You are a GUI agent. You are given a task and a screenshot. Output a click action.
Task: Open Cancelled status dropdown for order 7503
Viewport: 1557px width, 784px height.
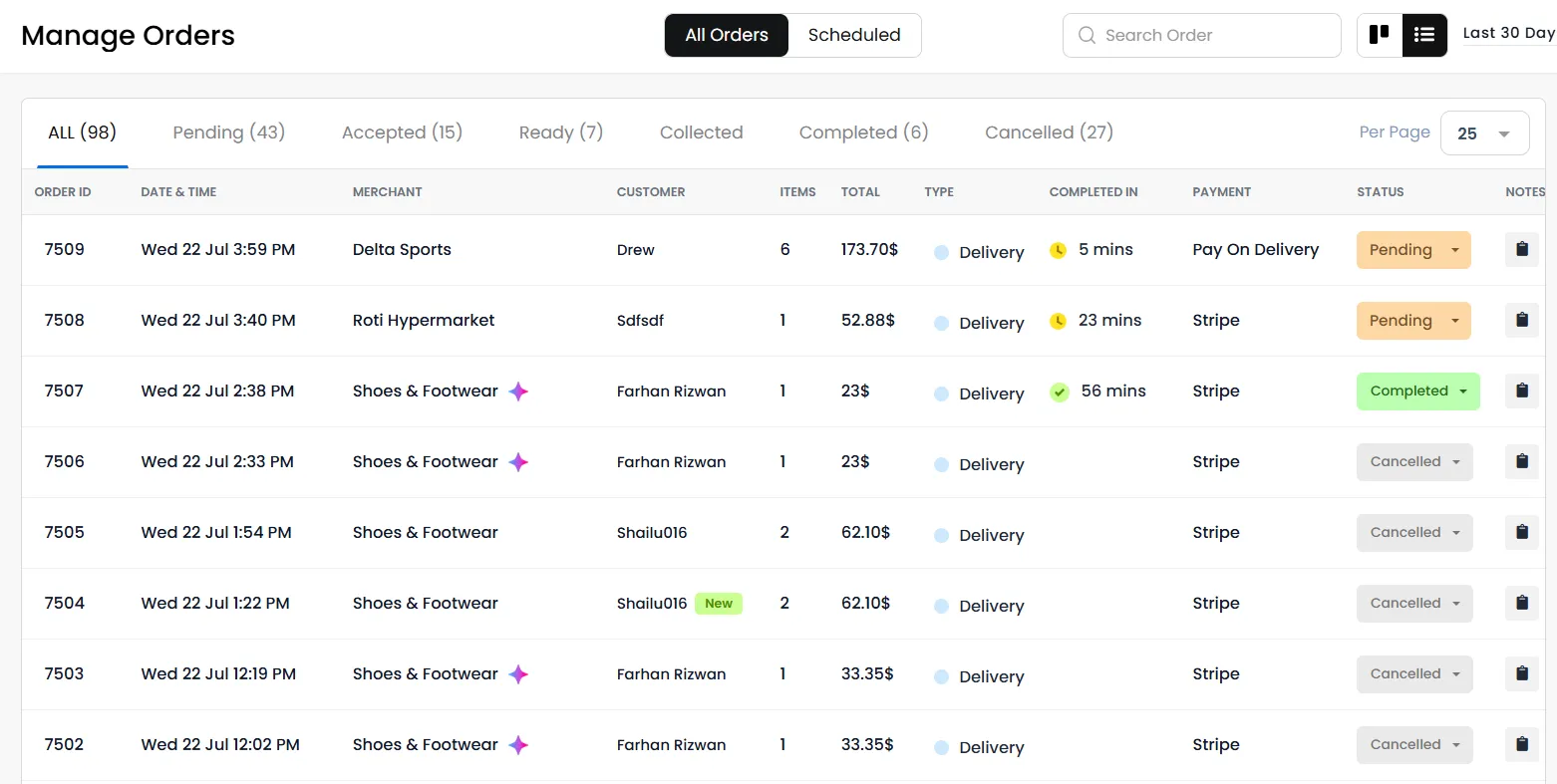point(1414,674)
